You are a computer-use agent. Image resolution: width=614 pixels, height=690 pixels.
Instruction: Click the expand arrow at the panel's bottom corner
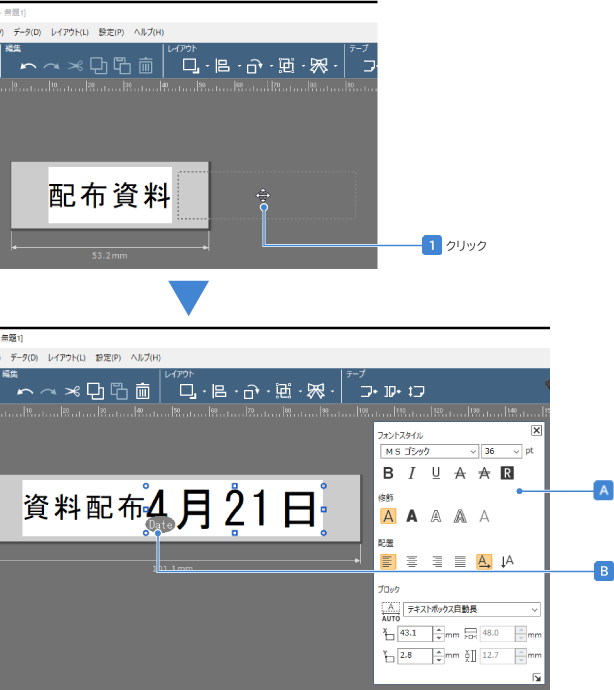coord(537,678)
